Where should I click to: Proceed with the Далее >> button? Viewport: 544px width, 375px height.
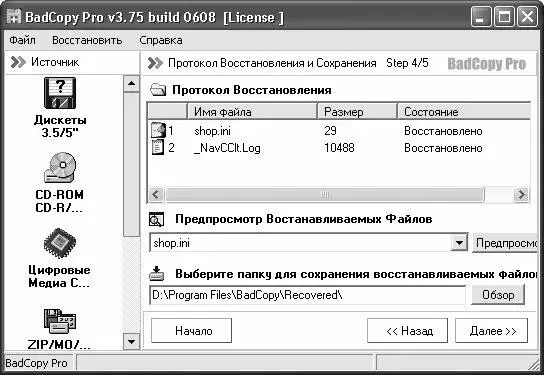(492, 331)
